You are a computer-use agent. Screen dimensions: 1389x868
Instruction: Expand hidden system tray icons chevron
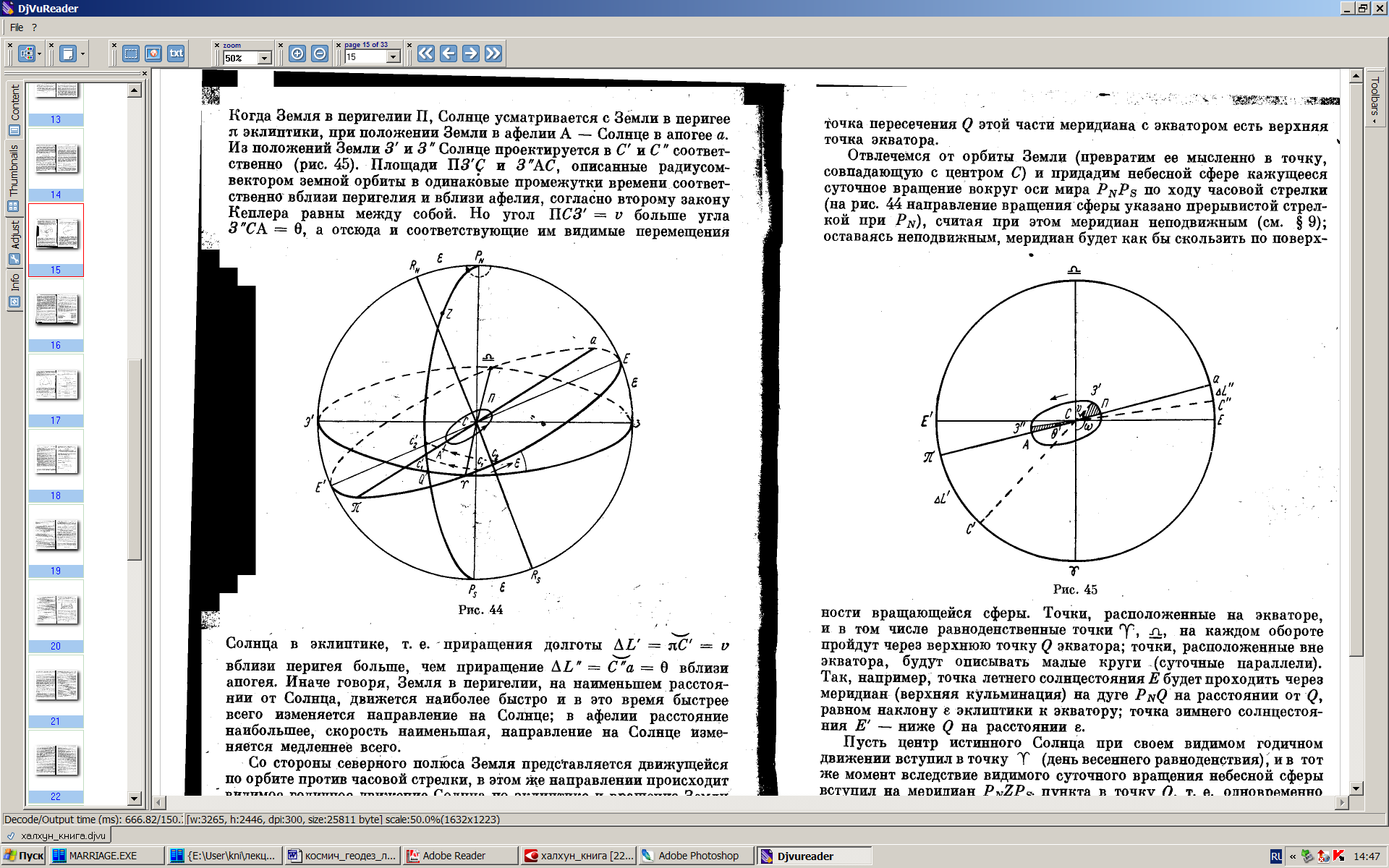tap(1293, 856)
